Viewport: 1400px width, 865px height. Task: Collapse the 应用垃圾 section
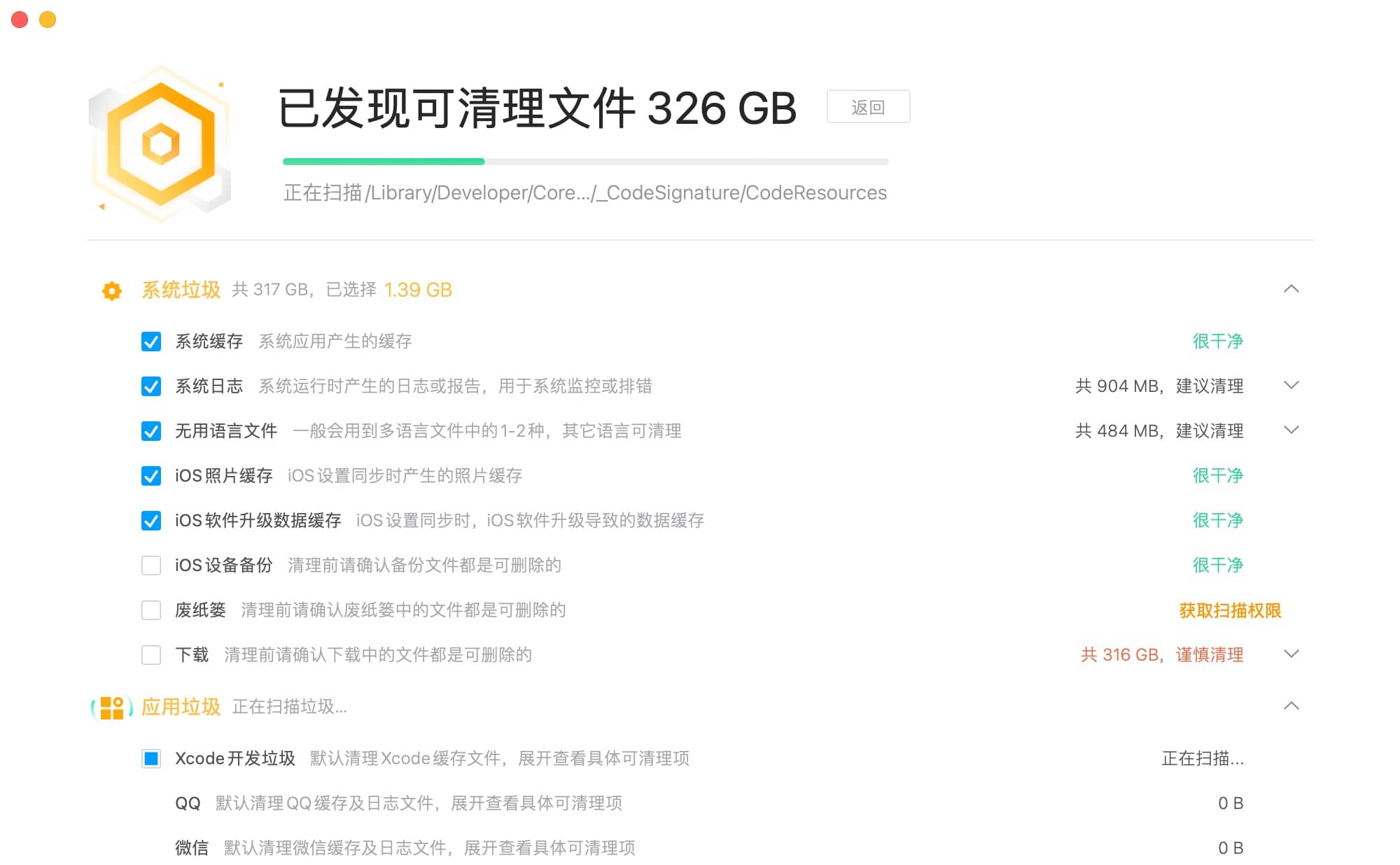pyautogui.click(x=1292, y=707)
